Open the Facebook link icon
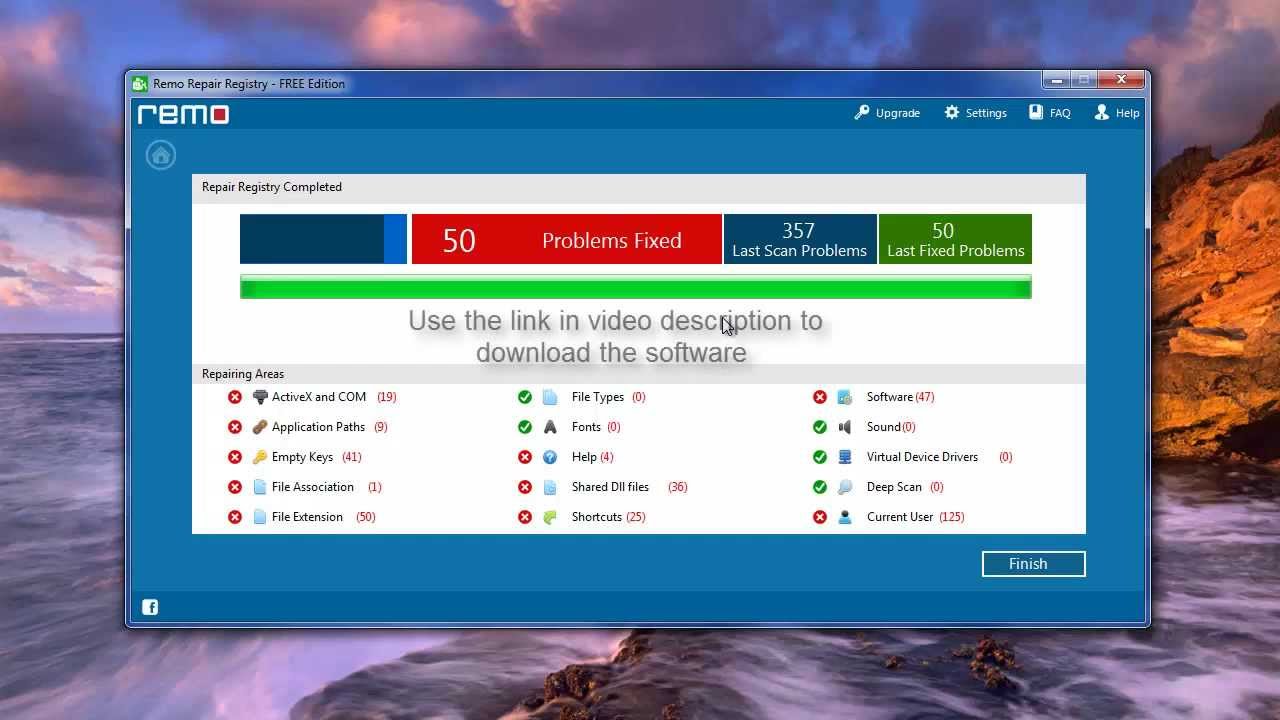 [150, 607]
